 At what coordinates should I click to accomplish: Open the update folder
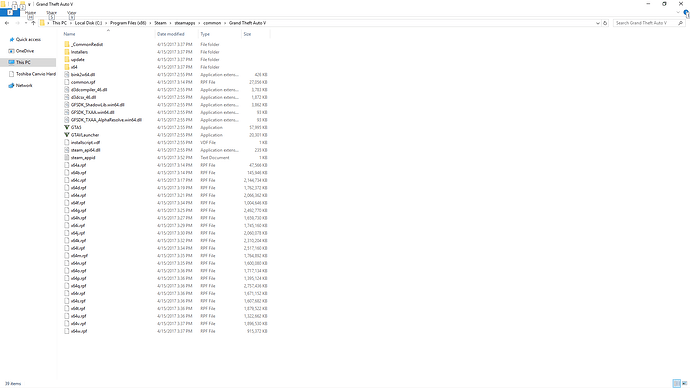click(77, 59)
